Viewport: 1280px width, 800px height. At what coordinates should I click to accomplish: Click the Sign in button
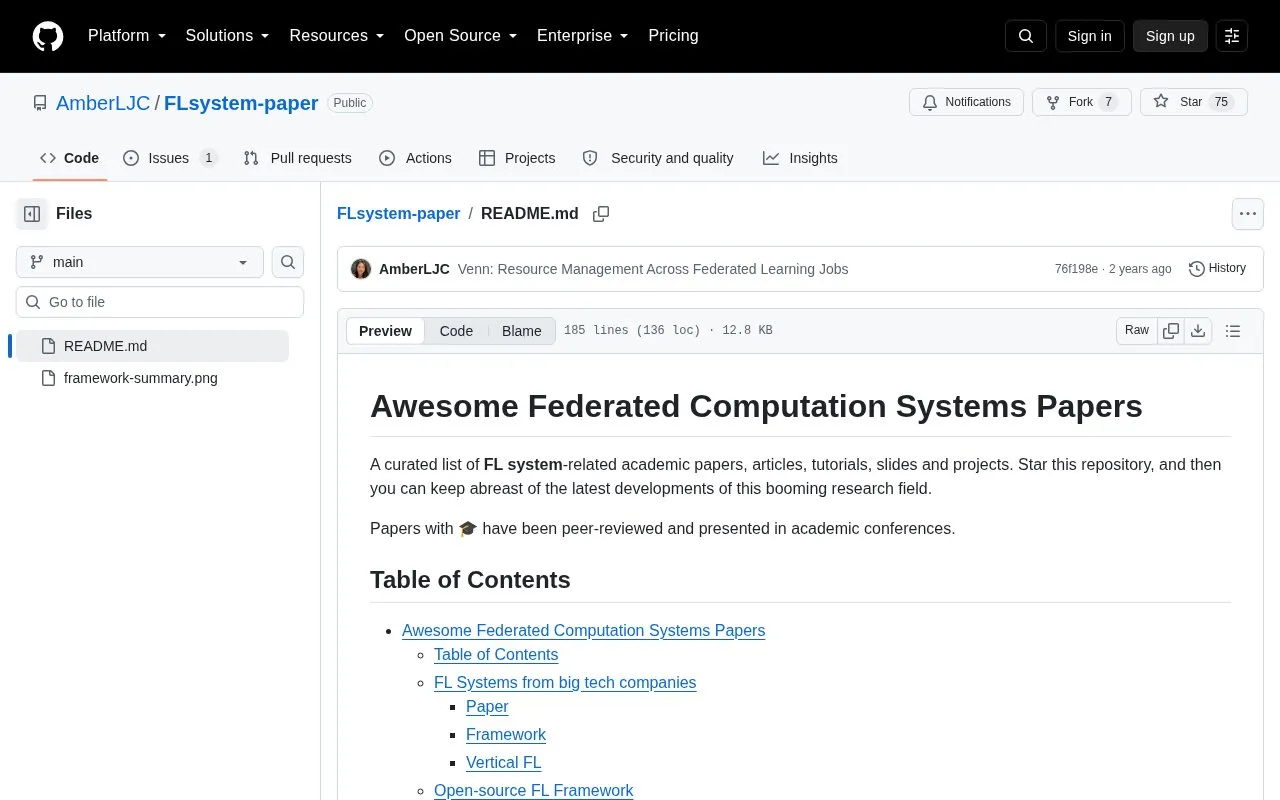(1089, 36)
